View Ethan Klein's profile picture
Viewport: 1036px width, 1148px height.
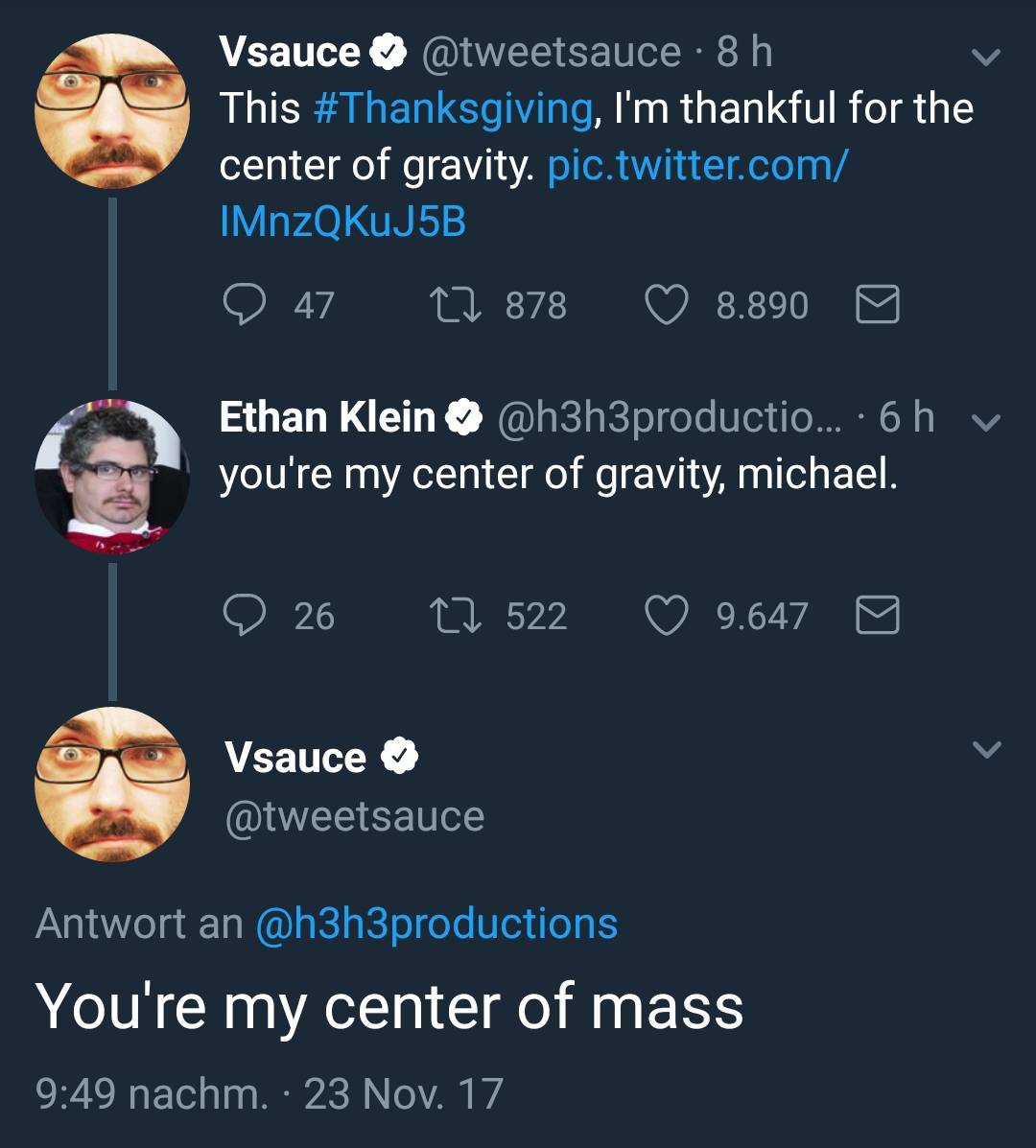point(112,477)
